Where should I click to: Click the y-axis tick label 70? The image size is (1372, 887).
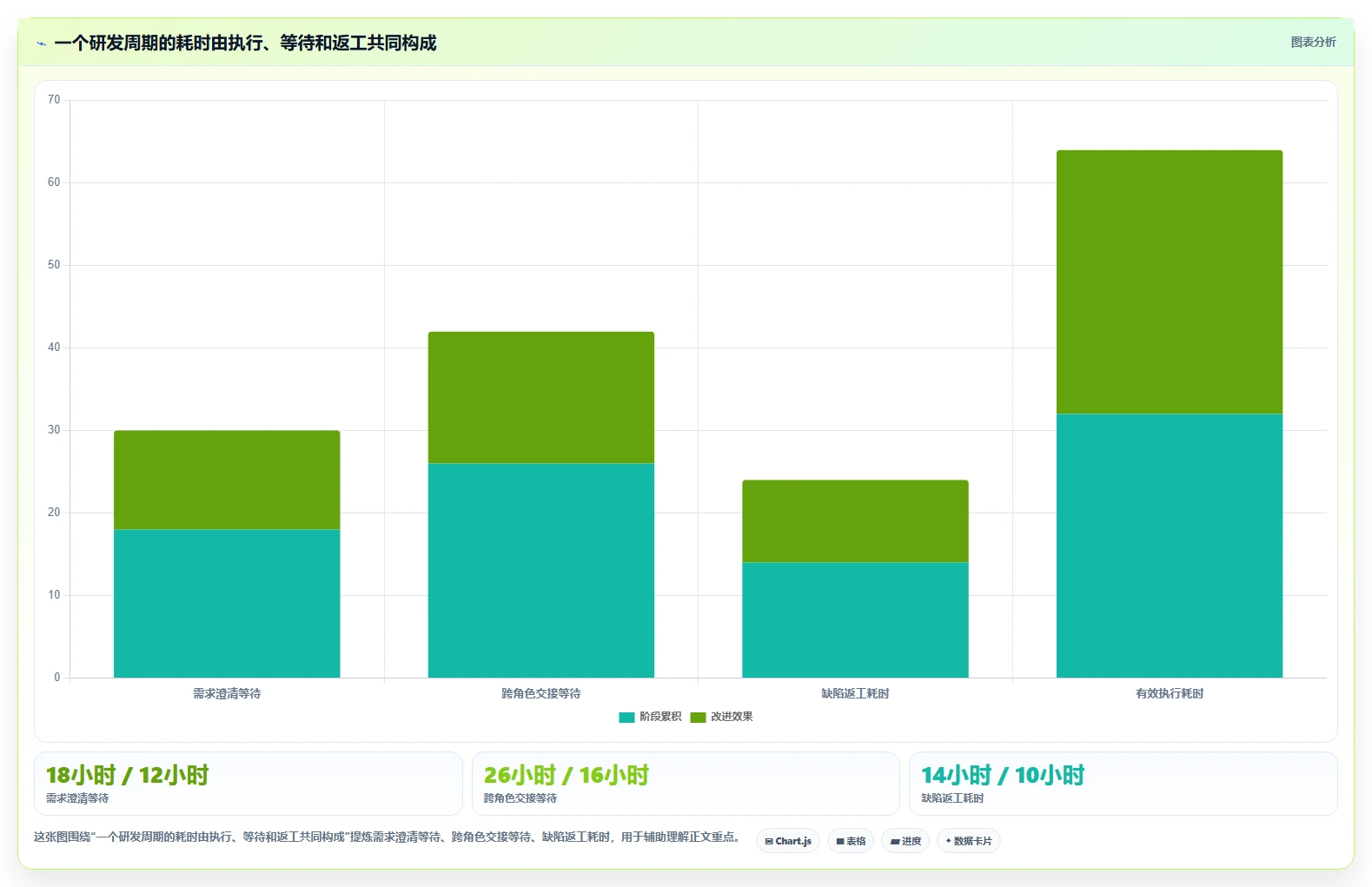tap(54, 100)
